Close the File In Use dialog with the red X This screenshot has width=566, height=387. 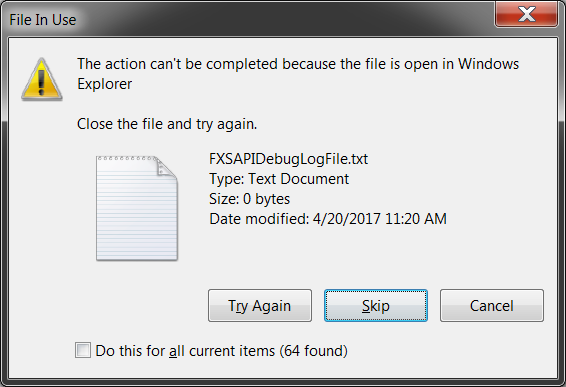point(527,14)
